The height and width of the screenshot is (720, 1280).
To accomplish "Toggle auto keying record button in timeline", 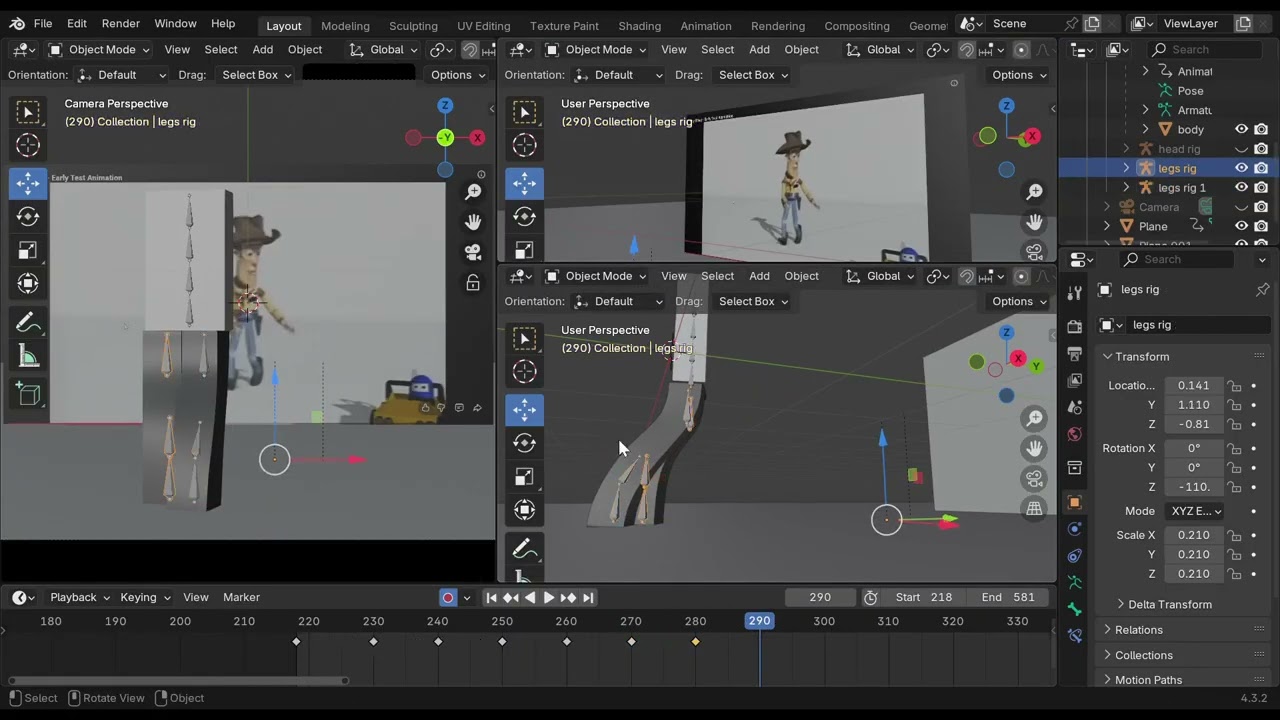I will tap(448, 598).
